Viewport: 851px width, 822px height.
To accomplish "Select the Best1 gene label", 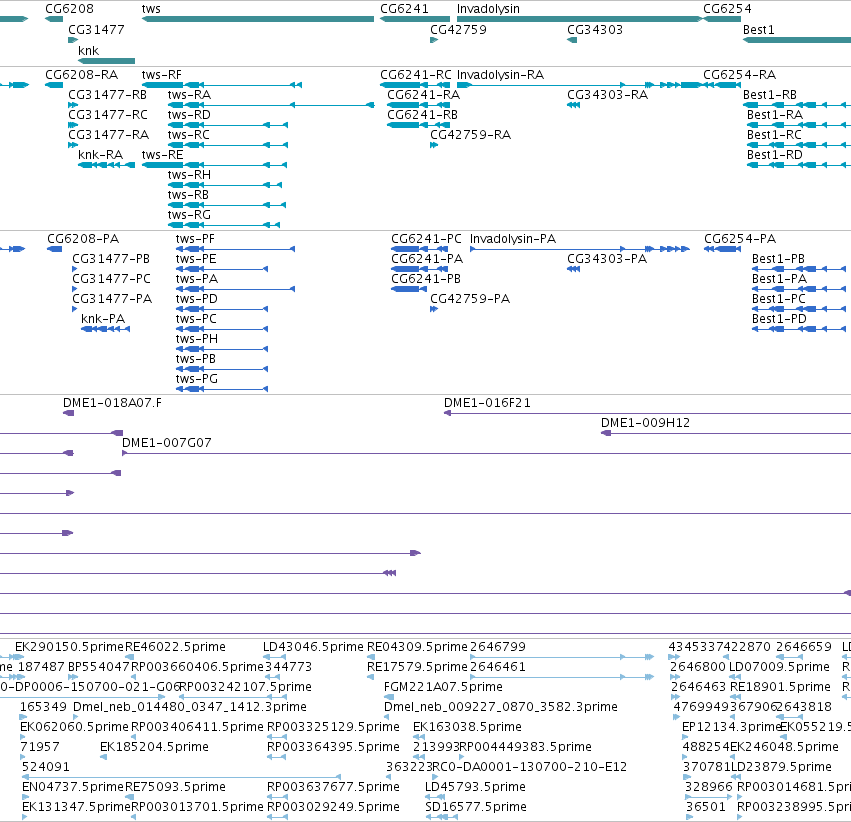I will click(758, 30).
